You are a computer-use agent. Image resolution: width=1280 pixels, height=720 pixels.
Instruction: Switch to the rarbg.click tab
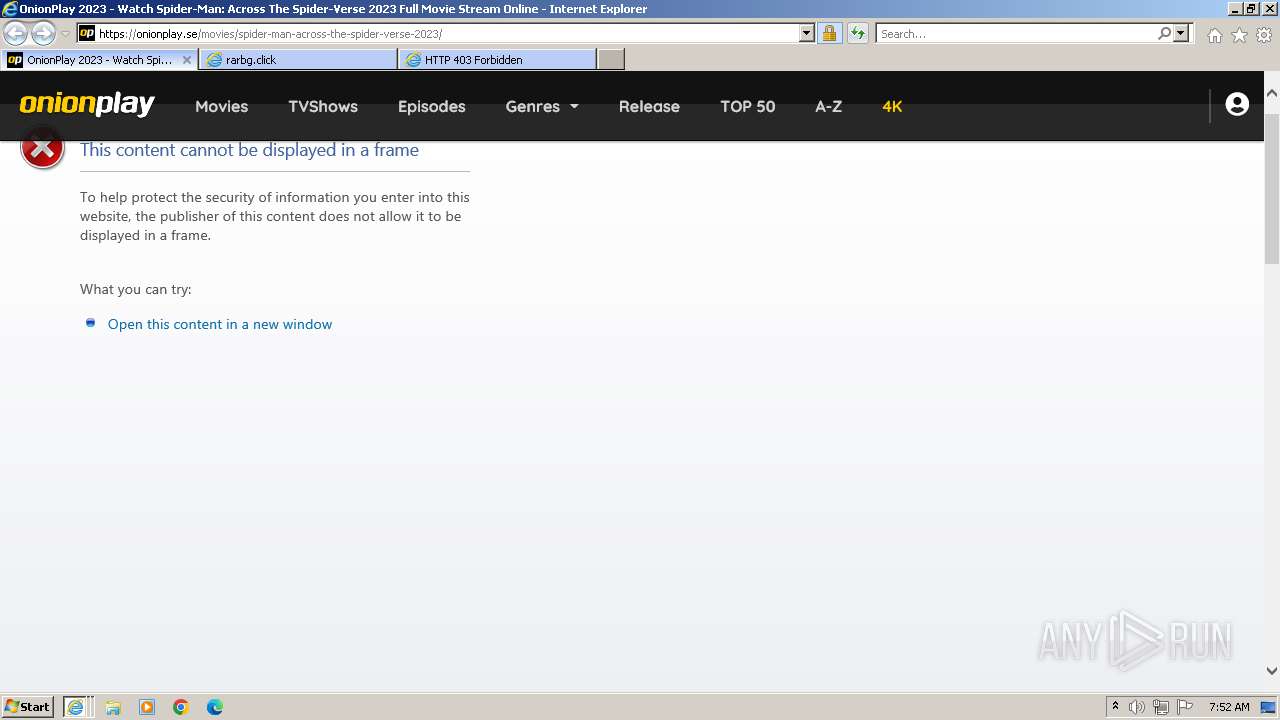[298, 60]
